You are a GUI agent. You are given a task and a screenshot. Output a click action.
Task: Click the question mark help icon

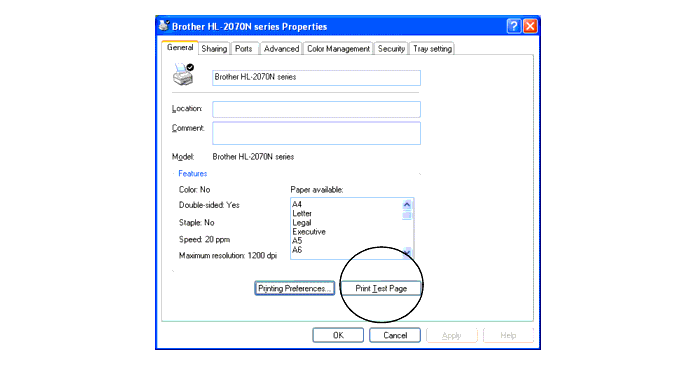coord(514,26)
